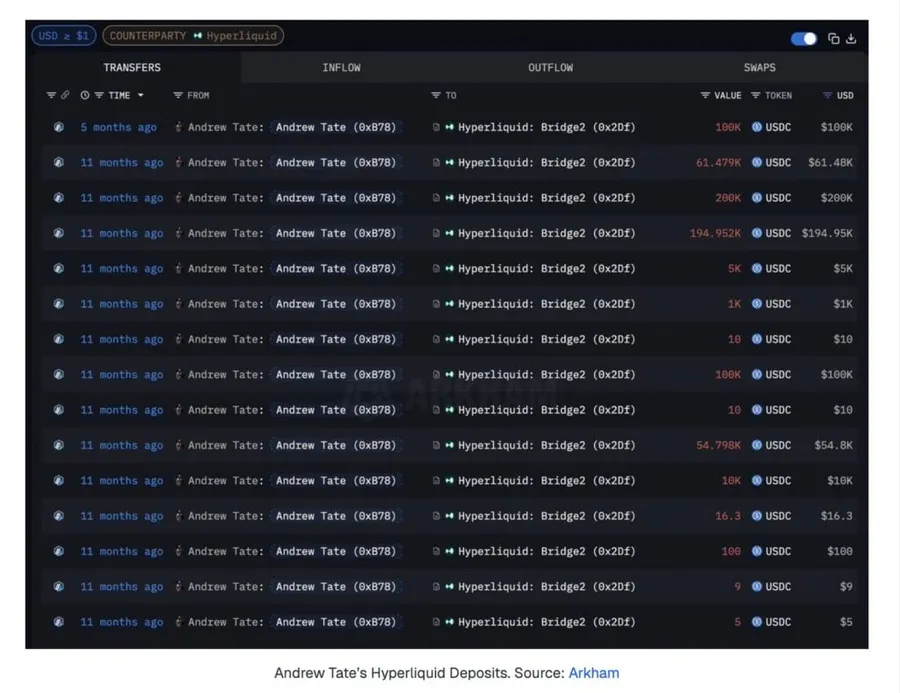Image resolution: width=900 pixels, height=693 pixels.
Task: Click the 'USD ≥ $1' filter pill
Action: [63, 35]
